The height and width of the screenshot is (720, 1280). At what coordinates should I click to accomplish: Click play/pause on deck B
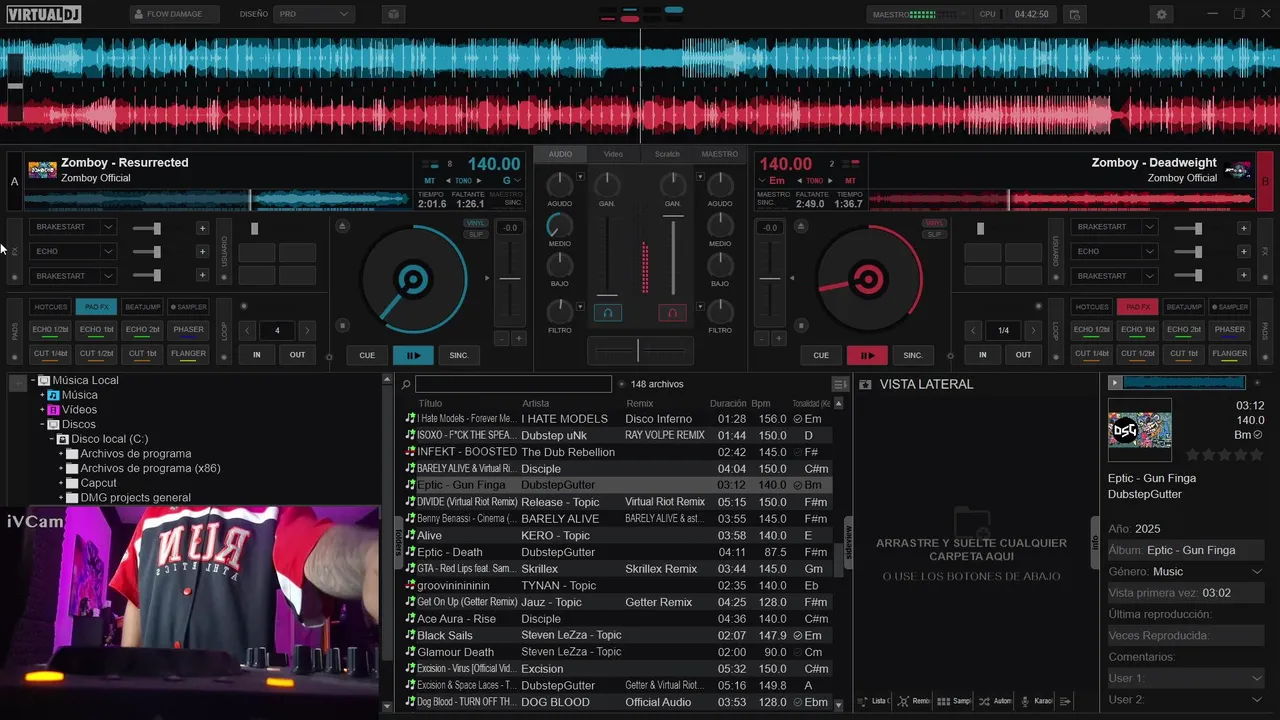867,355
